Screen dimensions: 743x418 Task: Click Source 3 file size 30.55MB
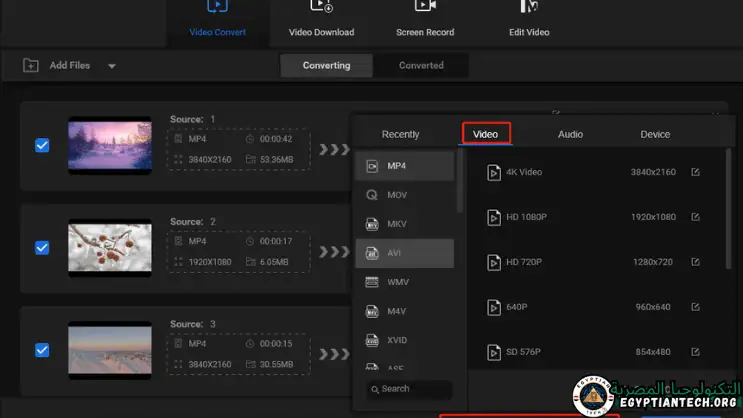pyautogui.click(x=276, y=364)
